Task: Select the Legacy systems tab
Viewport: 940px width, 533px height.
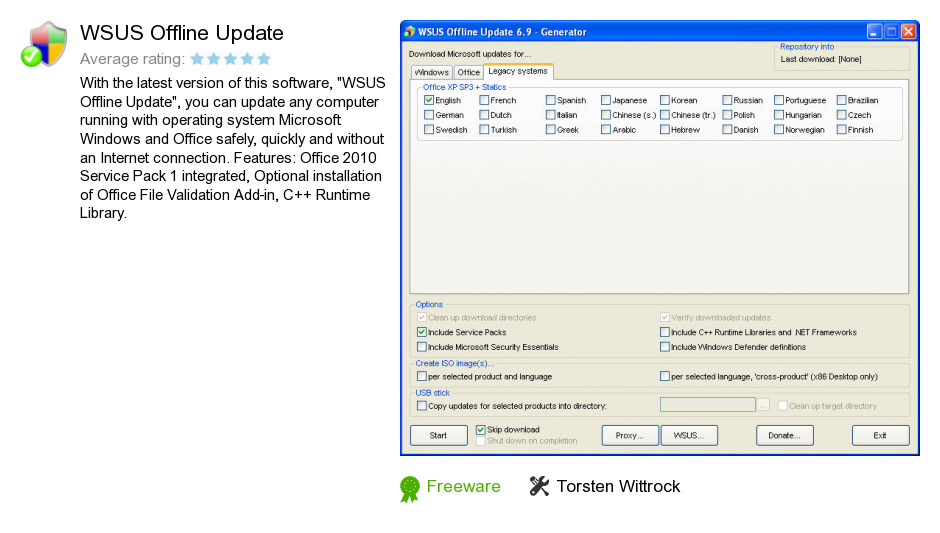Action: [518, 71]
